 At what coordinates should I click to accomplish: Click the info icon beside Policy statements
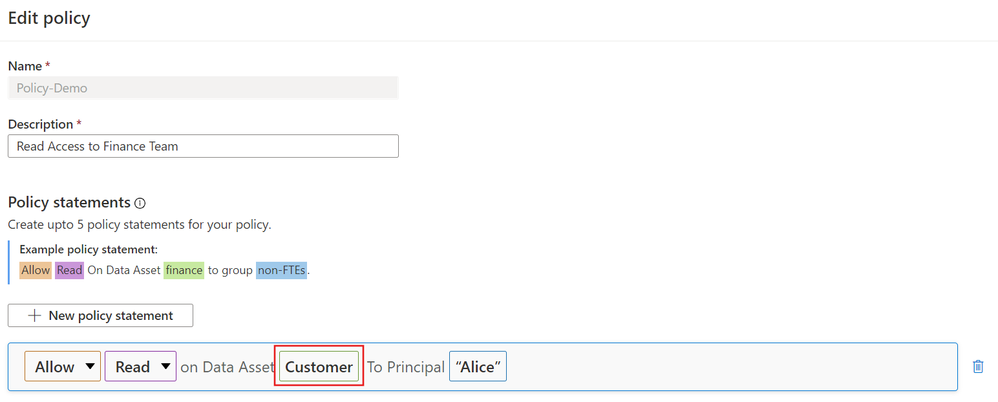pyautogui.click(x=140, y=203)
